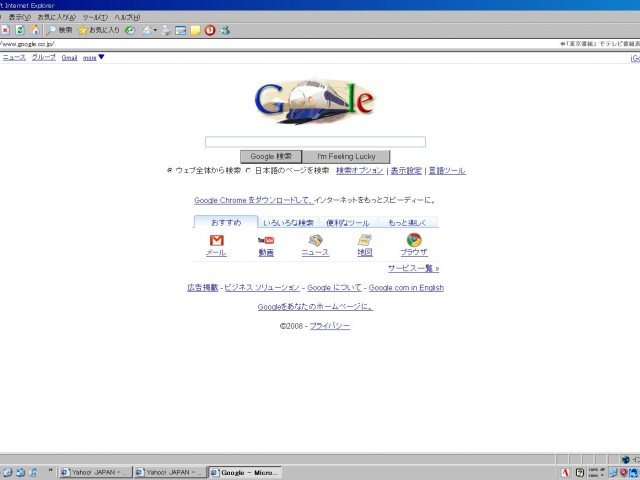Click the Mail envelope icon in toolbar
Image resolution: width=640 pixels, height=480 pixels.
147,30
